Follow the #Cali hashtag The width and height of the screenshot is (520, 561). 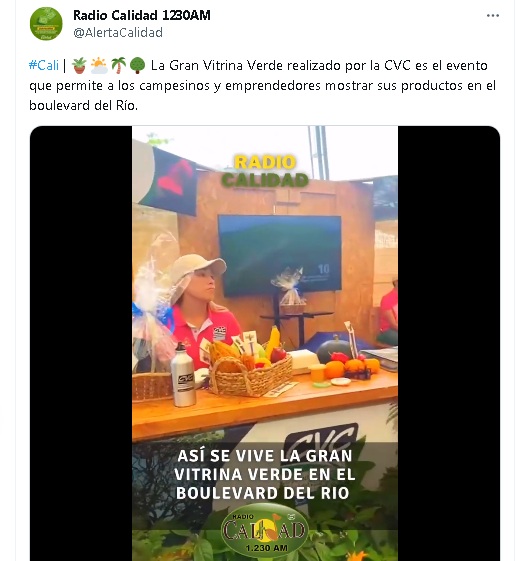[44, 65]
